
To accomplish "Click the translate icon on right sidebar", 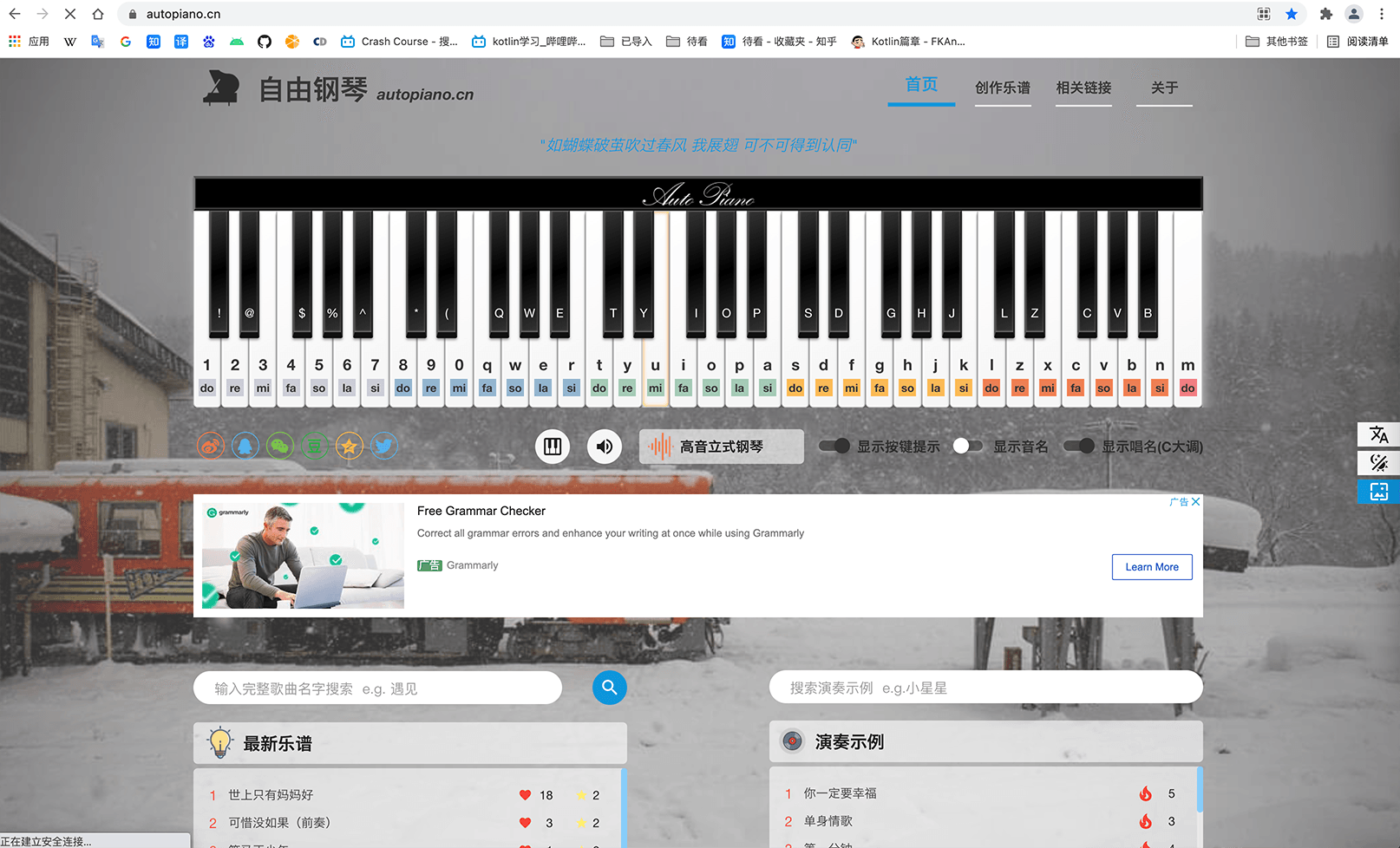I will tap(1378, 434).
